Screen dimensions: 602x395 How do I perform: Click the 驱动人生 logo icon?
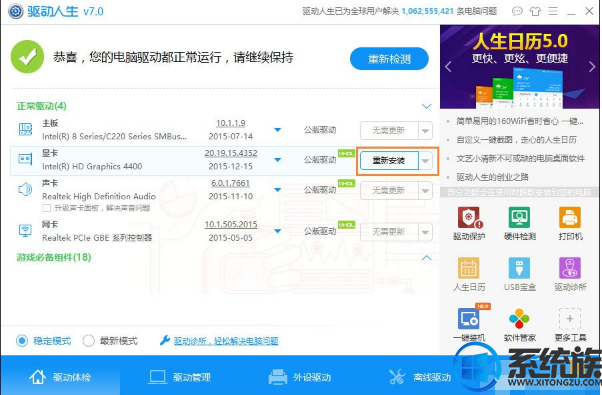tap(16, 12)
